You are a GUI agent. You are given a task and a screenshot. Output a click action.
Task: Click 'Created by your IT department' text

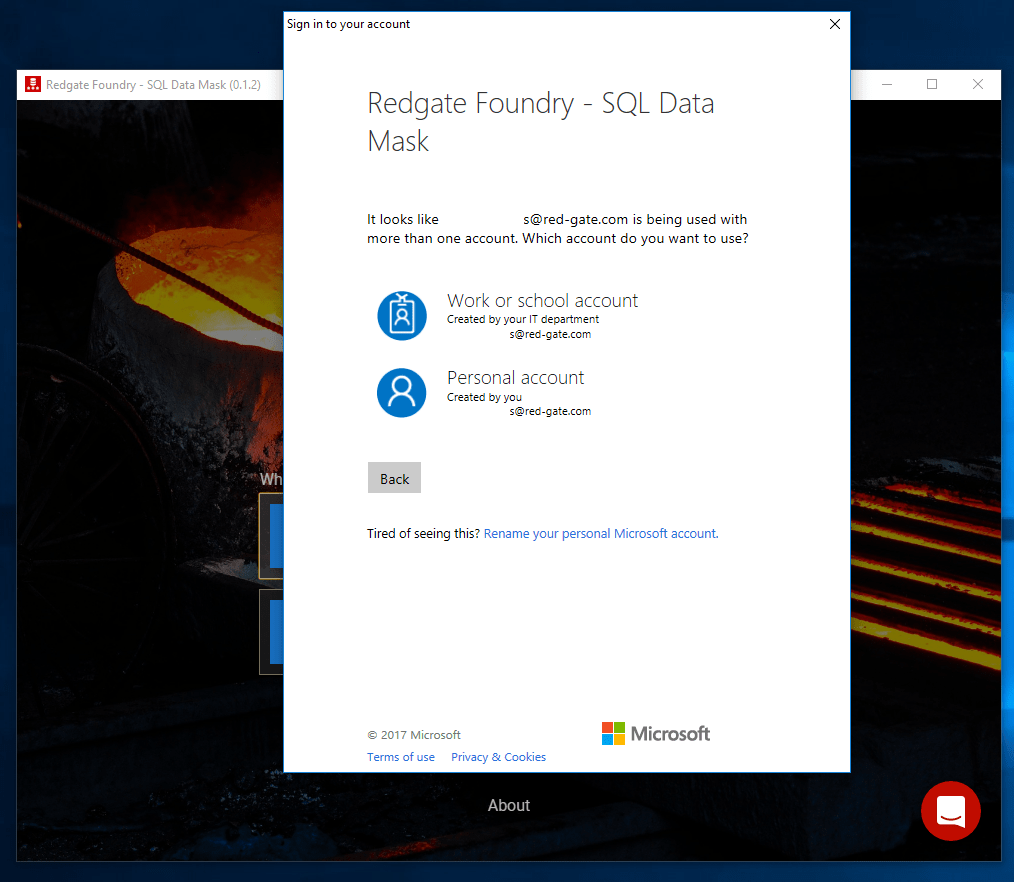[x=523, y=319]
